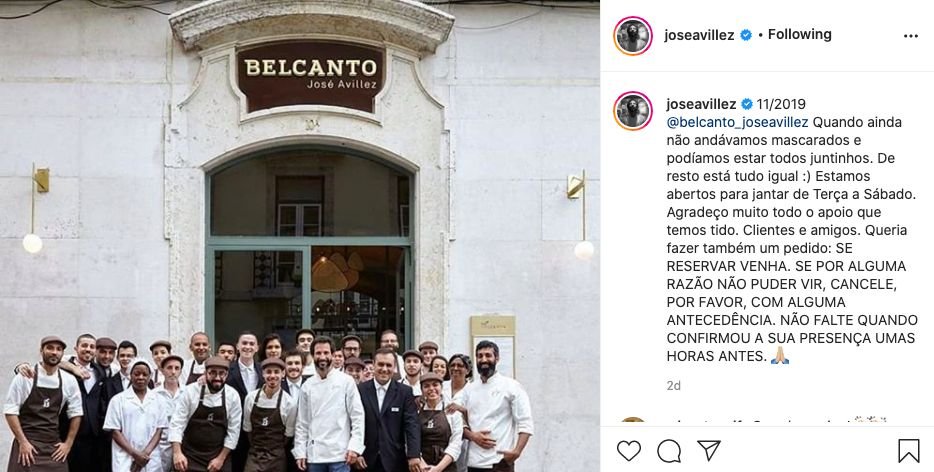The width and height of the screenshot is (934, 472).
Task: Open joseavillez username in the header
Action: (x=699, y=35)
